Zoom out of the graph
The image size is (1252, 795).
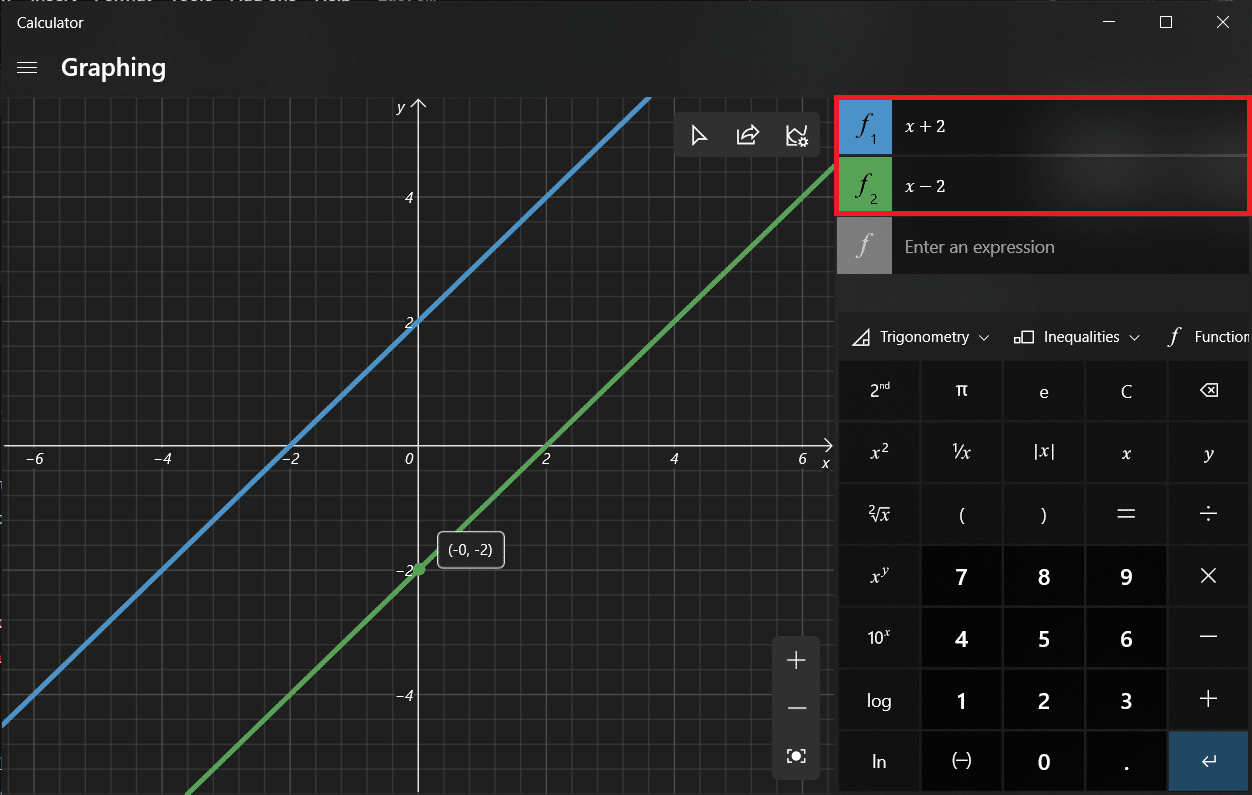[x=796, y=708]
